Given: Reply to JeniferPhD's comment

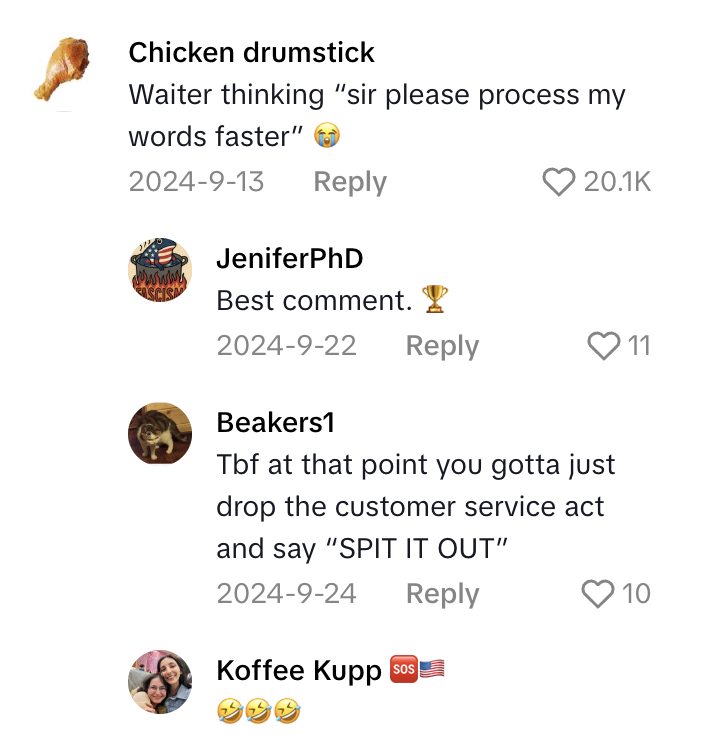Looking at the screenshot, I should 442,346.
